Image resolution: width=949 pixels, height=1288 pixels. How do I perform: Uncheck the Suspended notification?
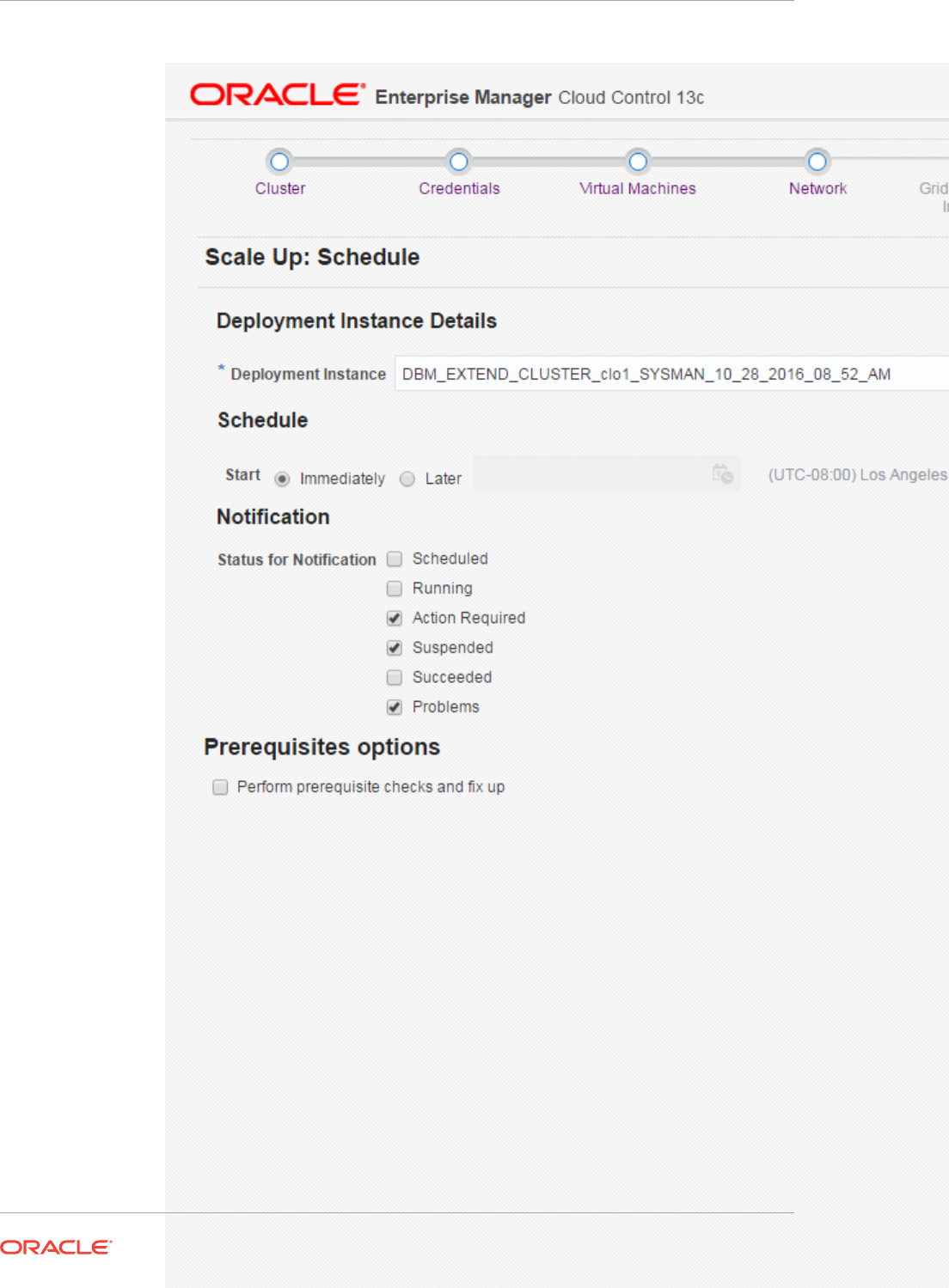coord(395,648)
